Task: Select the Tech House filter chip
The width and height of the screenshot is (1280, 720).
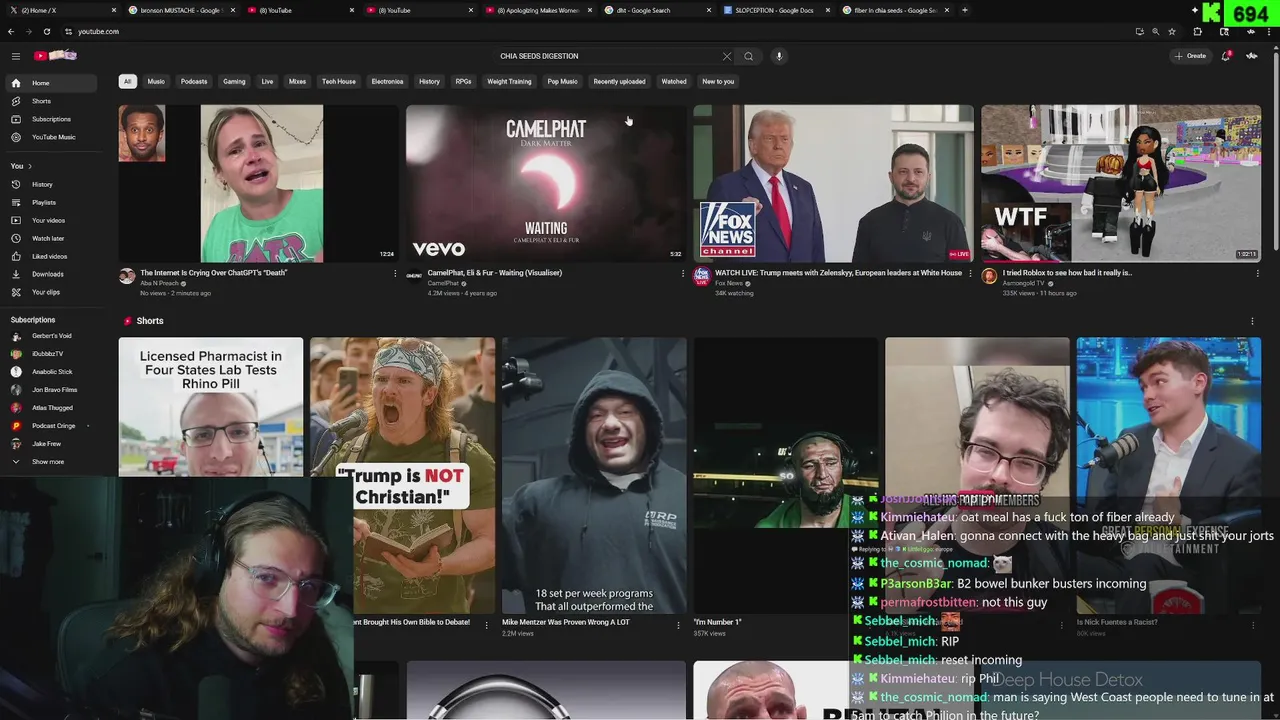Action: click(339, 81)
